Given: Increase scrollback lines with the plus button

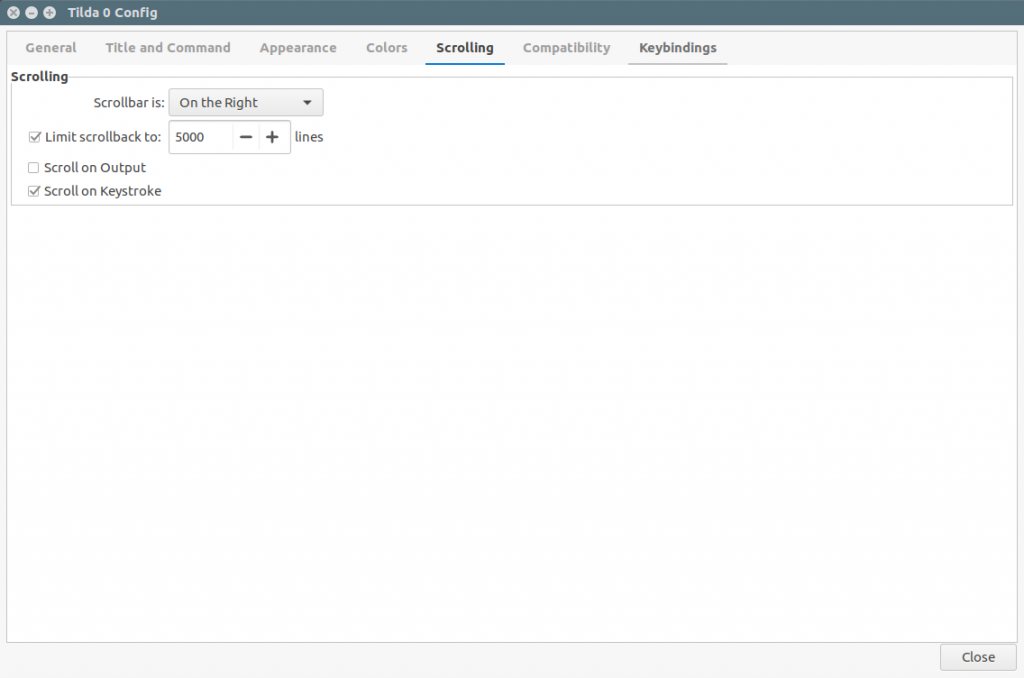Looking at the screenshot, I should click(272, 137).
